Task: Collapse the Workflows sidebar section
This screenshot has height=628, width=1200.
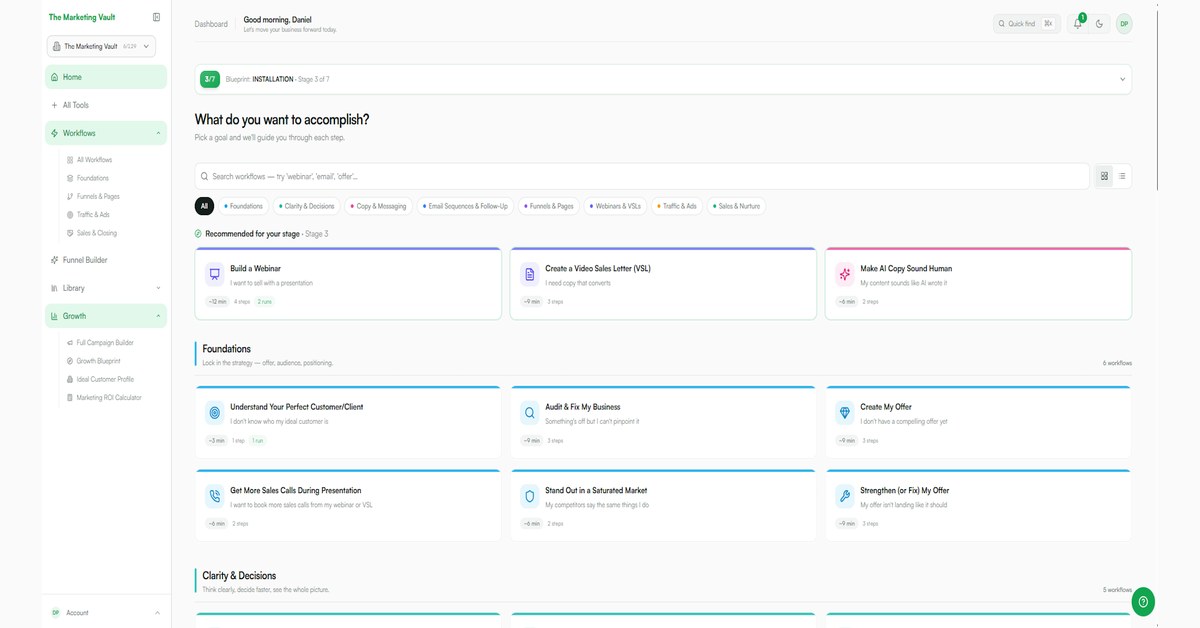Action: tap(158, 133)
